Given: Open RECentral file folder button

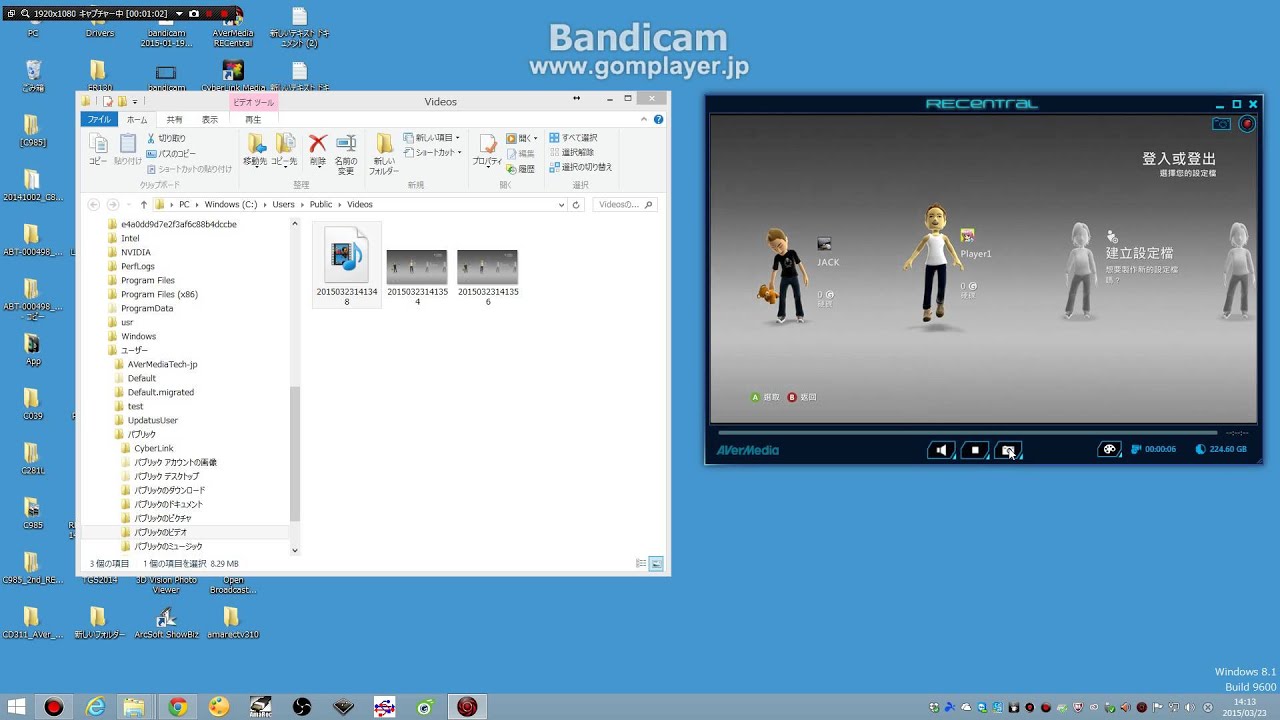Looking at the screenshot, I should 1008,450.
